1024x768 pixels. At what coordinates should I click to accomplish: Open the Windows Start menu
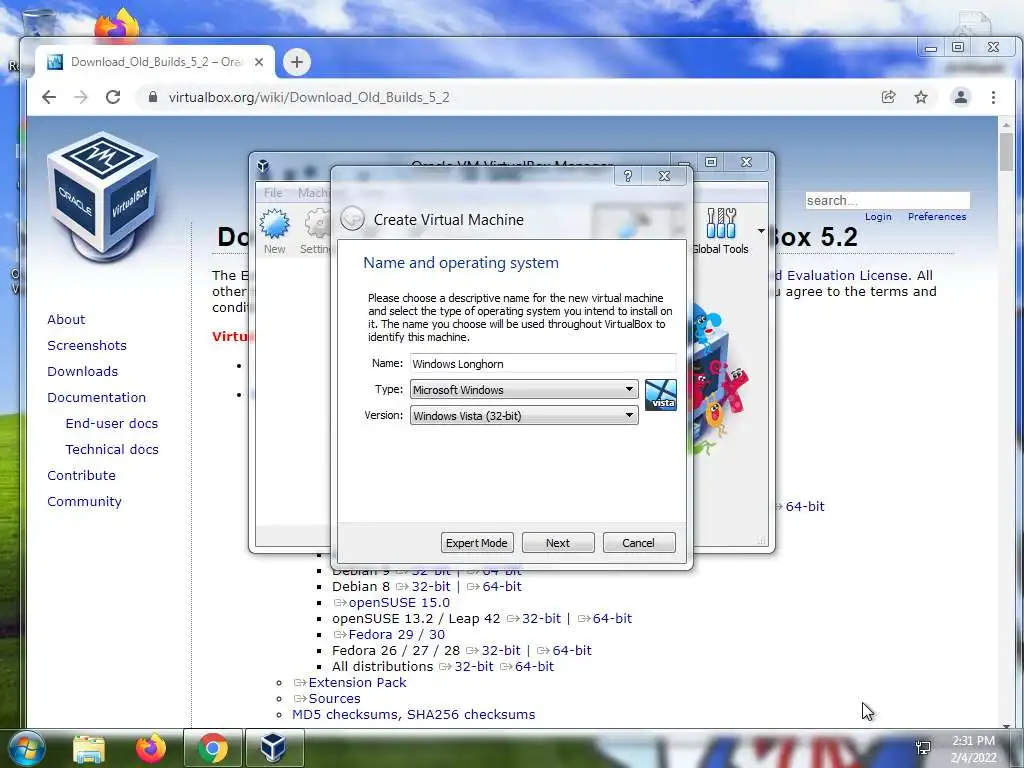(25, 748)
